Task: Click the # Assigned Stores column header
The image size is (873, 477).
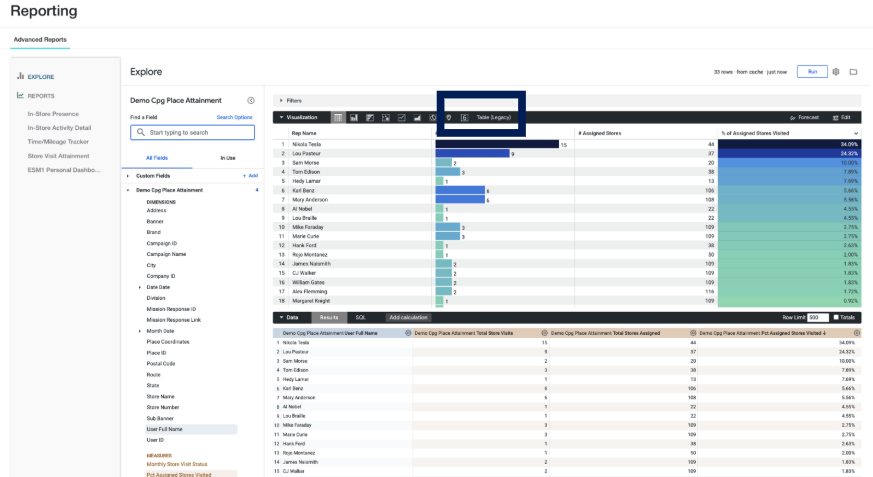Action: 600,134
